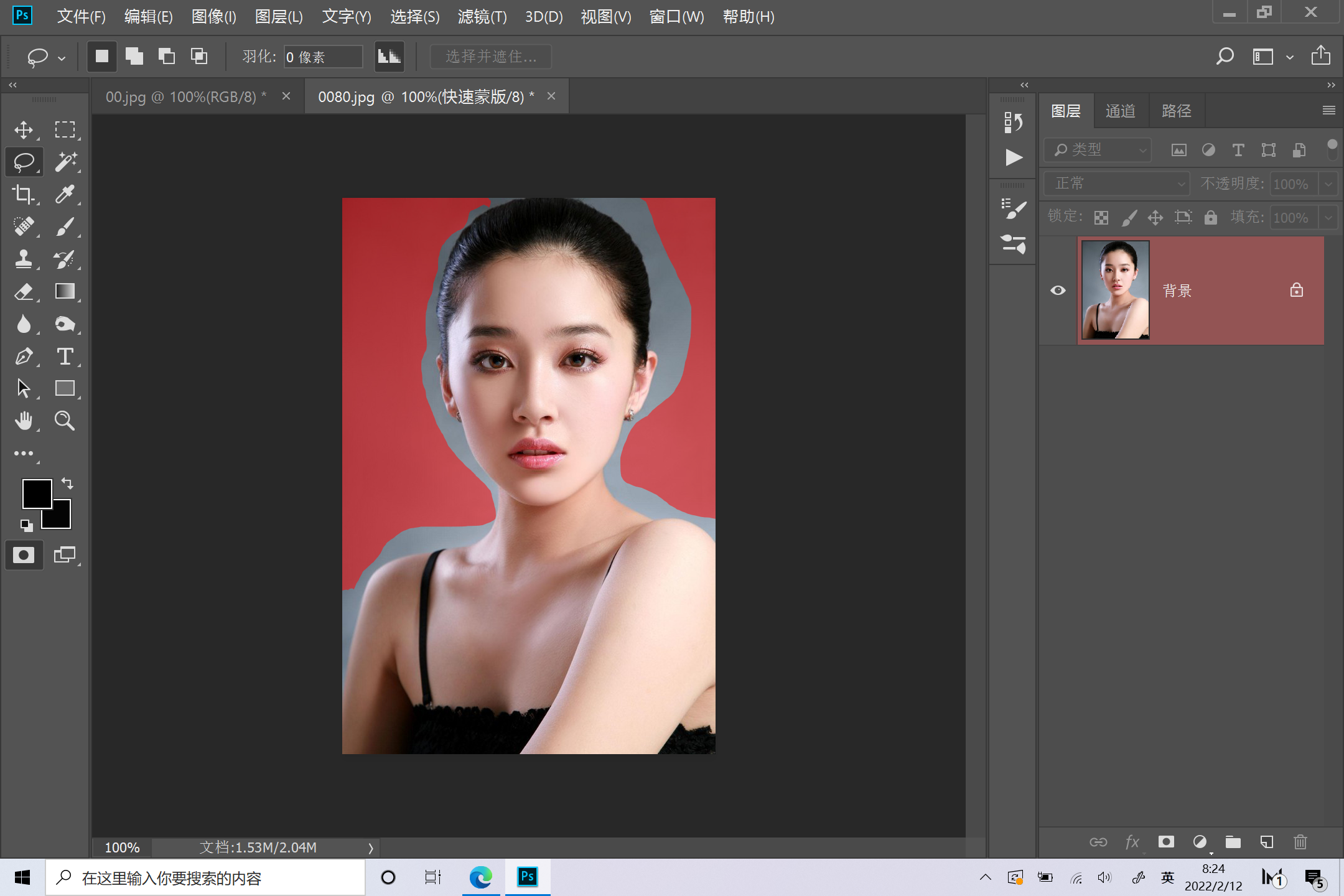Open the 滤镜(T) menu
The height and width of the screenshot is (896, 1344).
pos(482,17)
